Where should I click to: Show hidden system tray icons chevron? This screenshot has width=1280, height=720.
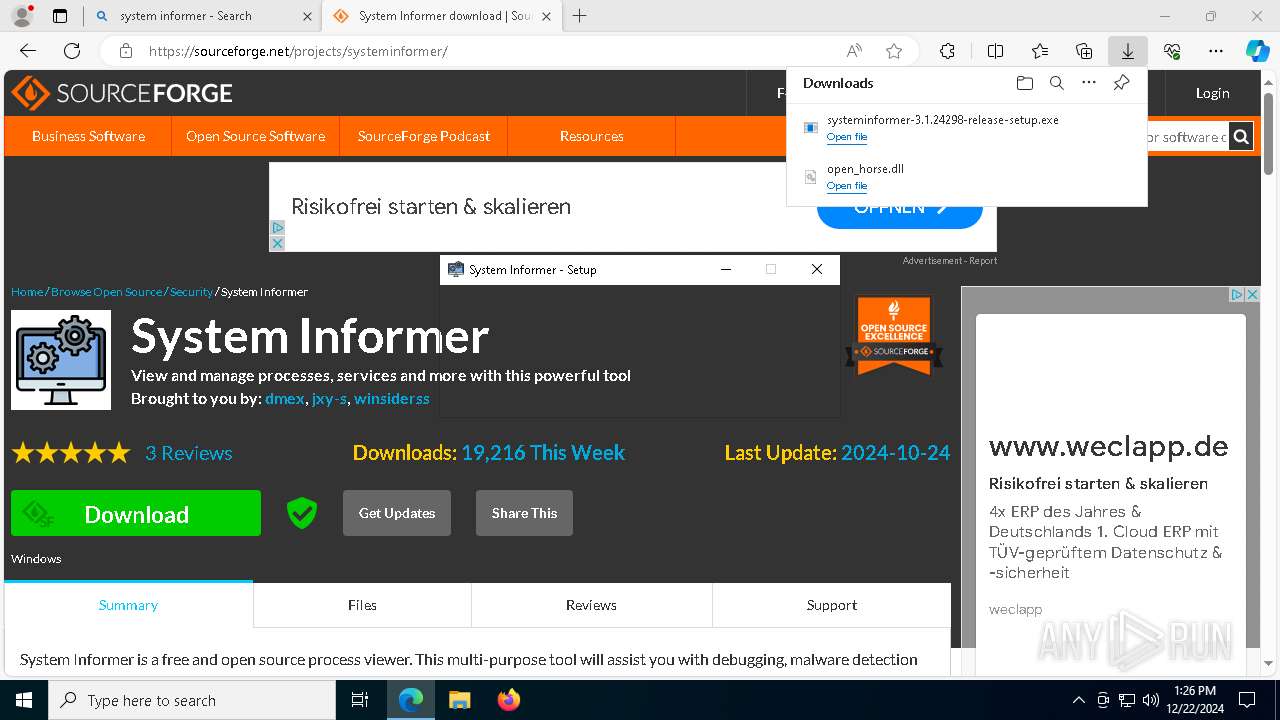pos(1078,700)
